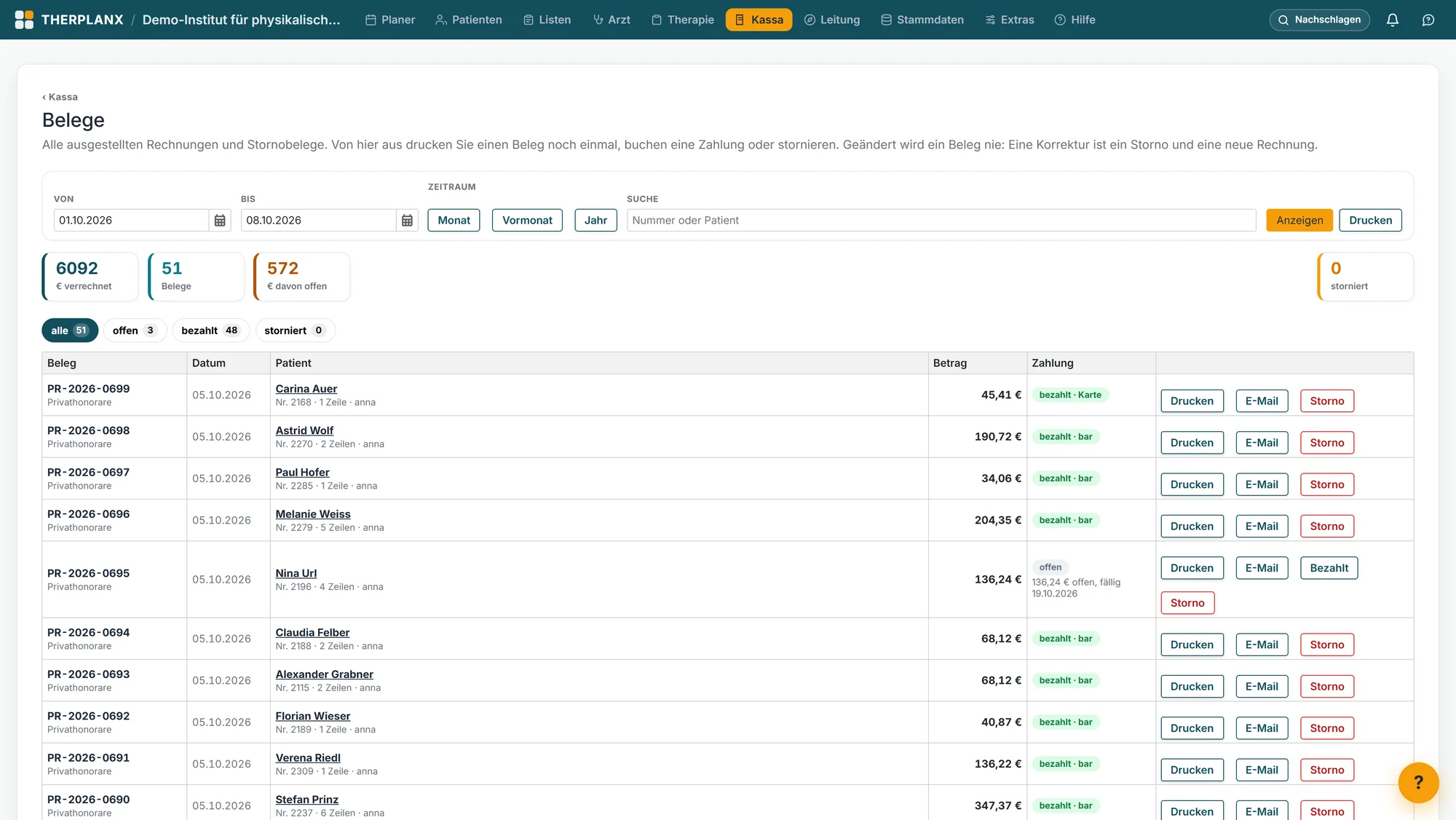Storno the Melanie Weiss receipt
Image resolution: width=1456 pixels, height=820 pixels.
[1326, 527]
